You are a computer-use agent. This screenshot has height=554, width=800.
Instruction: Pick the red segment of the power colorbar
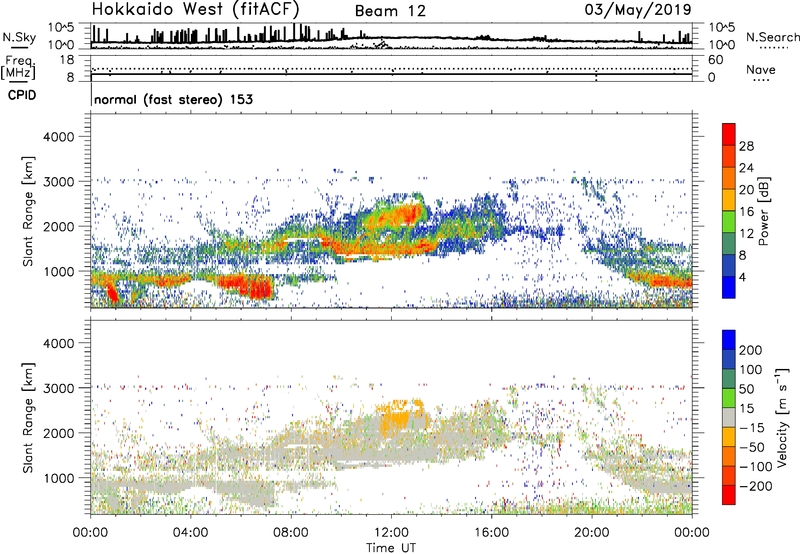point(729,134)
